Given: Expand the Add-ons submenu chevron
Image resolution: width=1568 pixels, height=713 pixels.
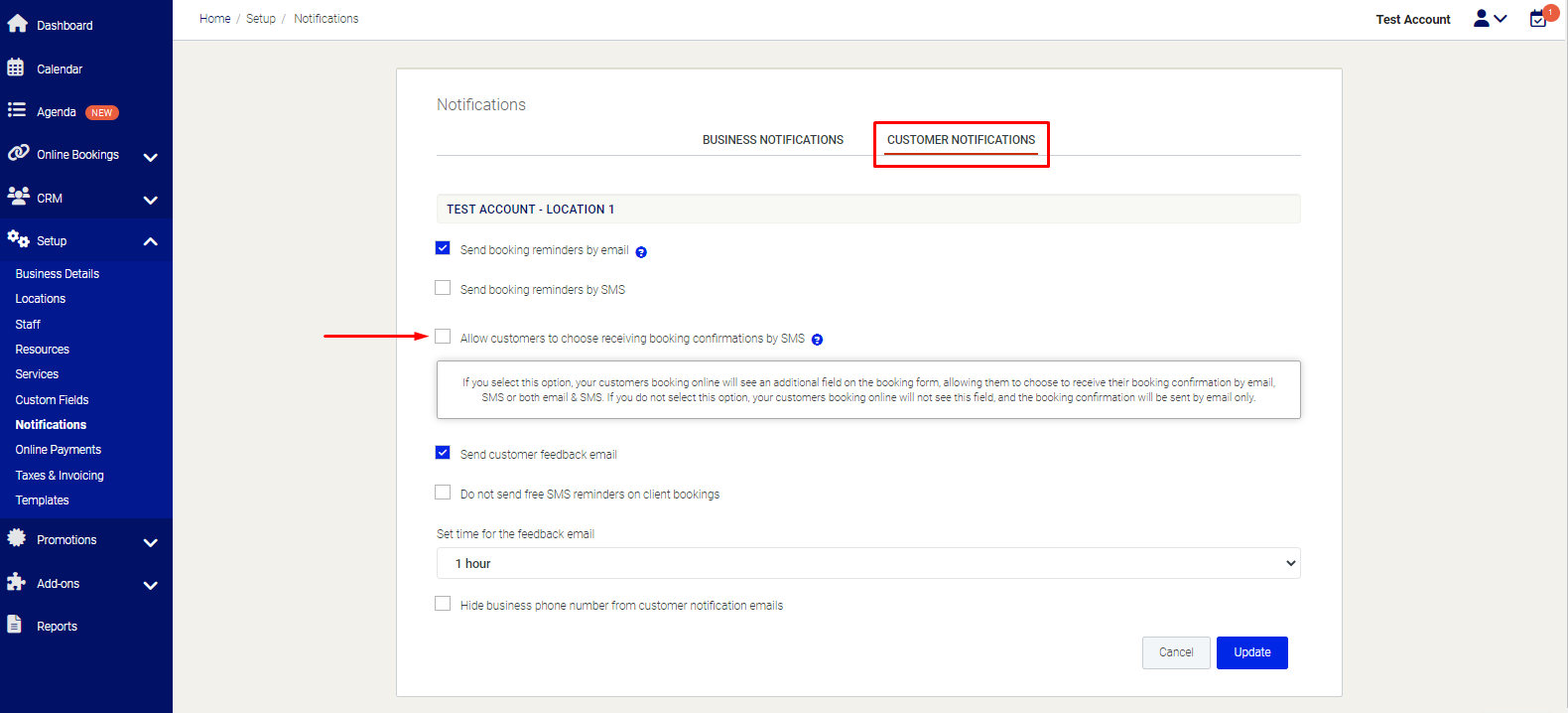Looking at the screenshot, I should [151, 585].
